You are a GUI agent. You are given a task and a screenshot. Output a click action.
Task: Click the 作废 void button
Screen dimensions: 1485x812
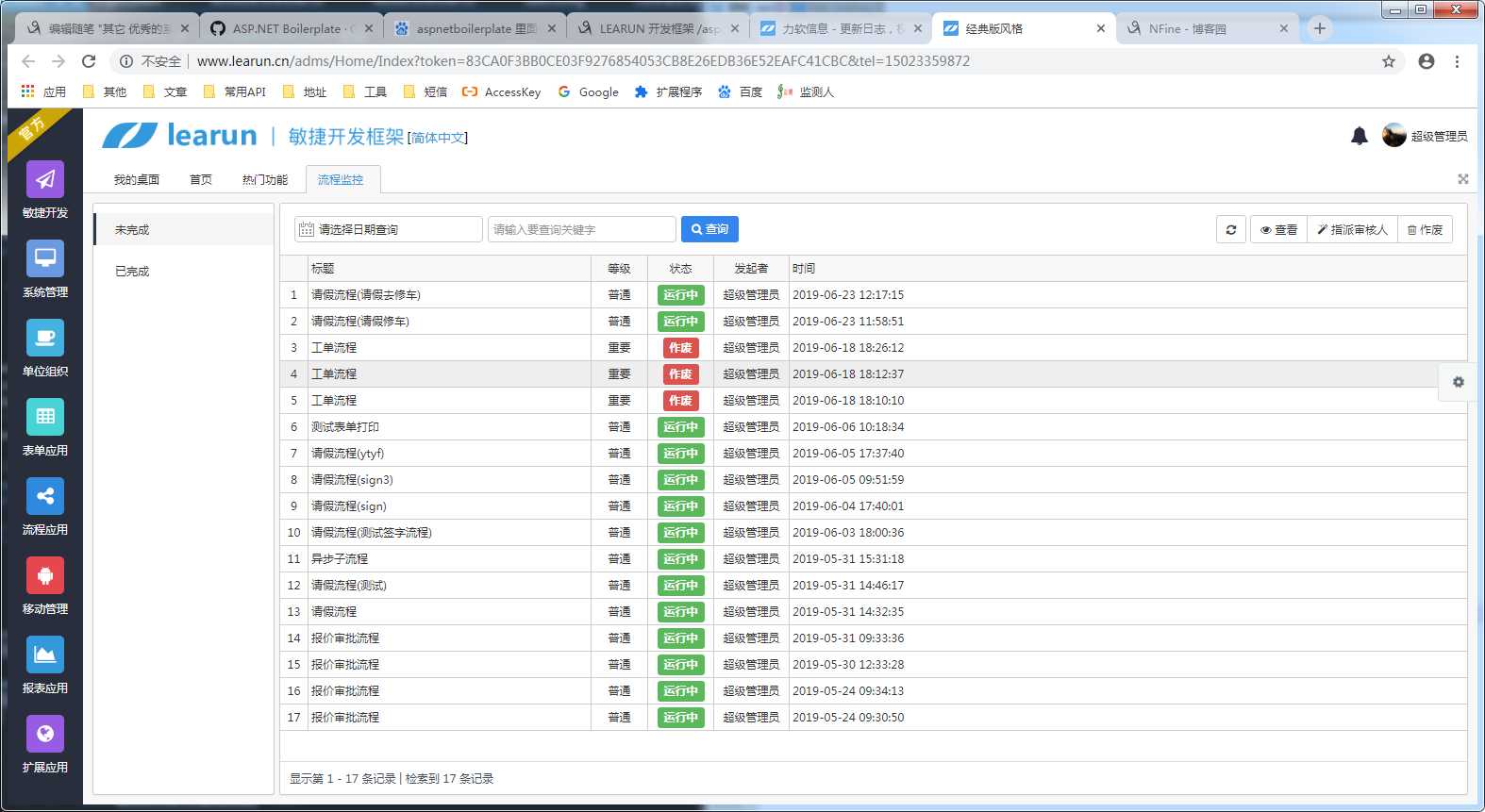pyautogui.click(x=1425, y=229)
